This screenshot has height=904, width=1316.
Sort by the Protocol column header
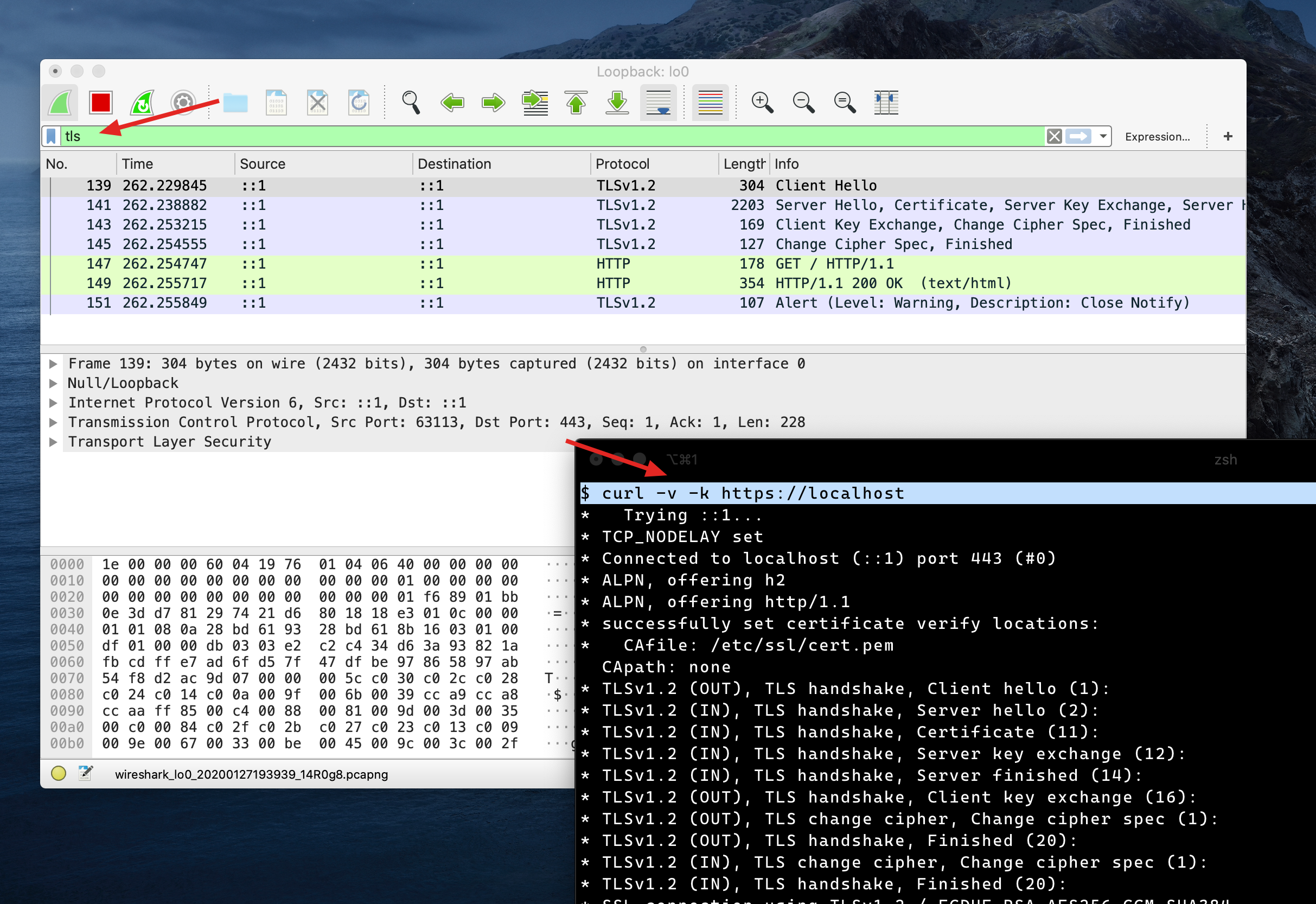pyautogui.click(x=622, y=164)
